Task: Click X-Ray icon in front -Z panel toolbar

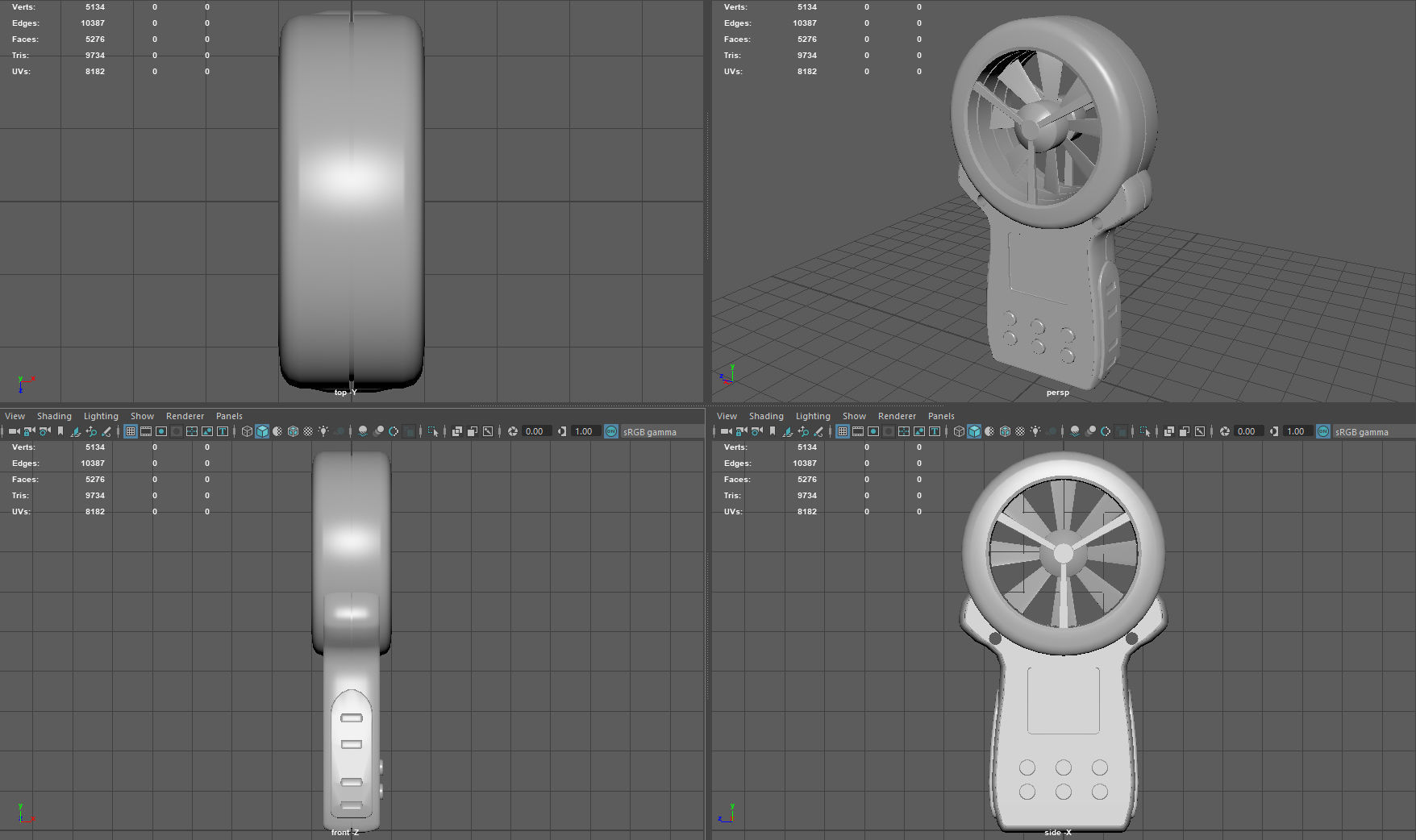Action: pos(457,431)
